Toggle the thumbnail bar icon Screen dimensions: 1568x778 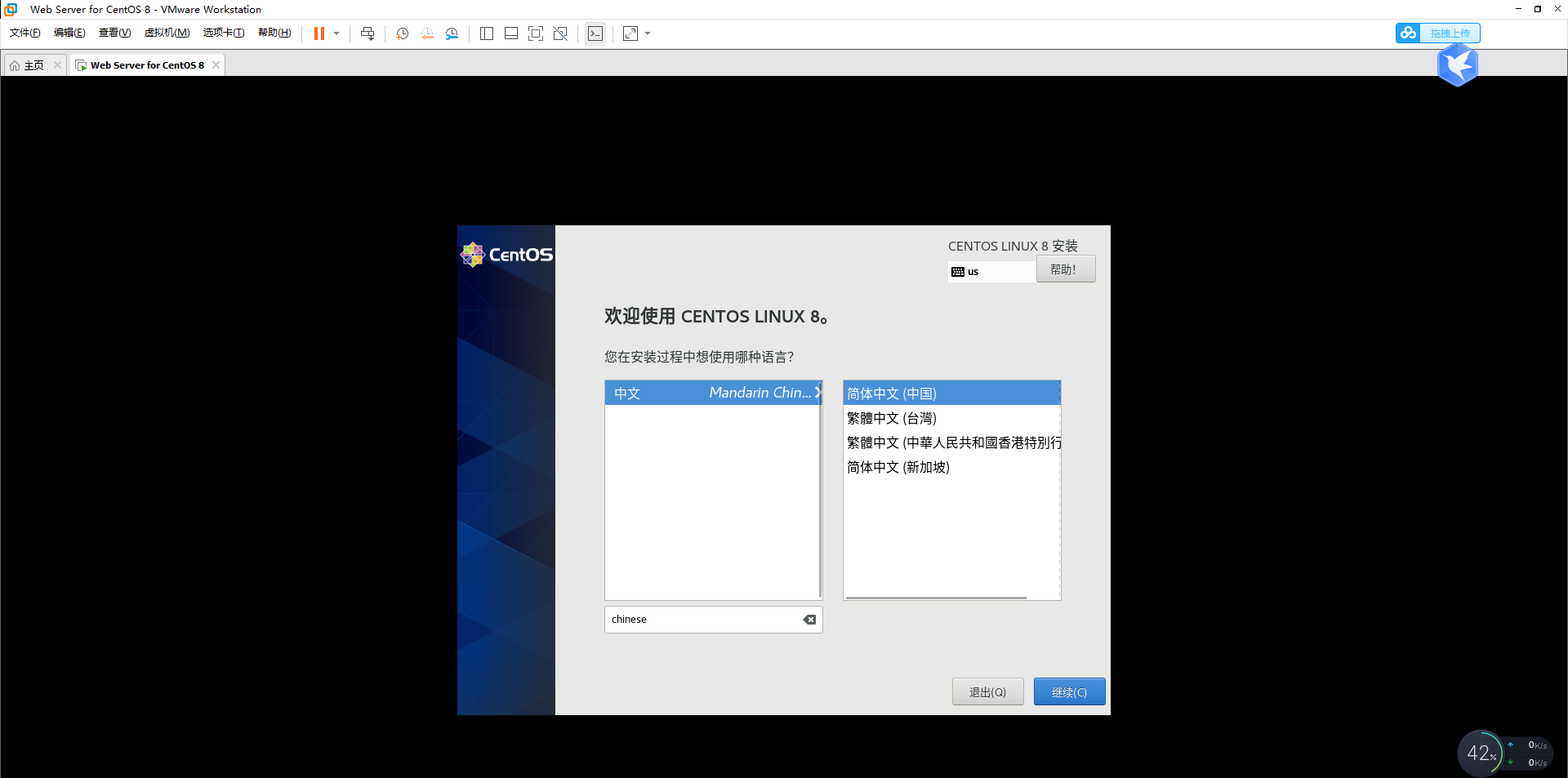(x=511, y=33)
